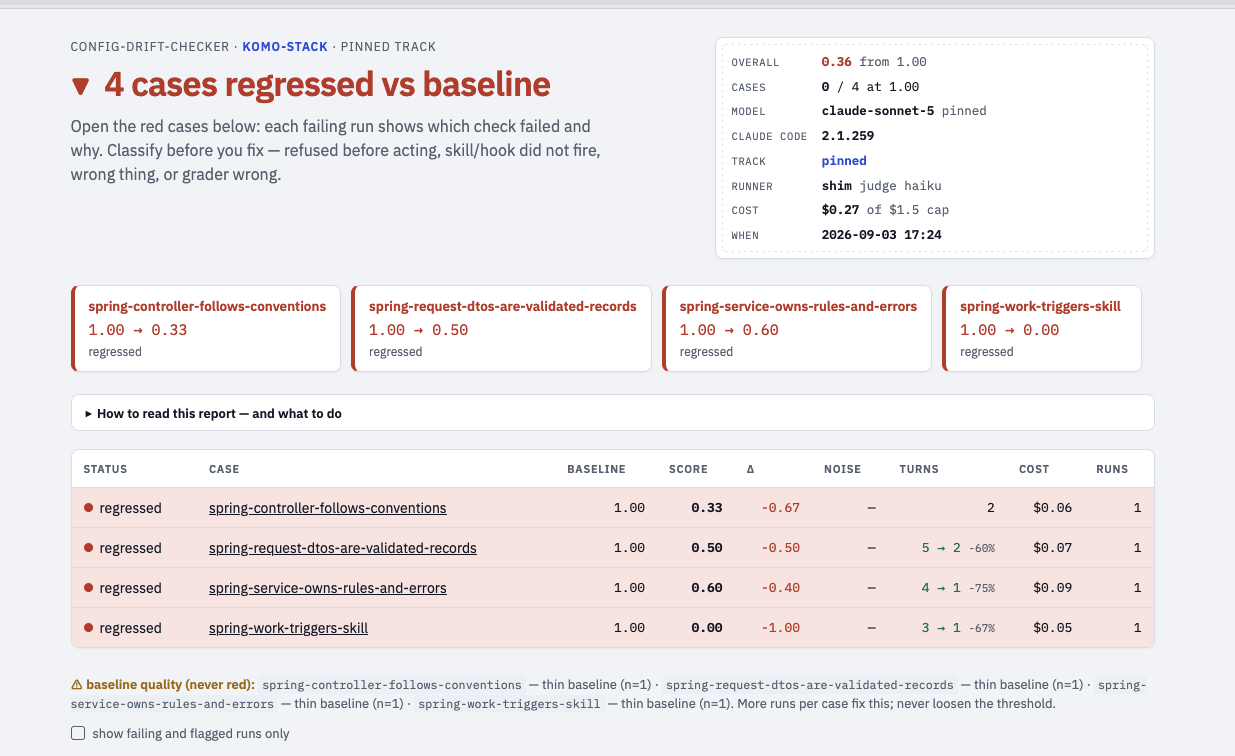Open the spring-request-dtos-are-validated-records summary card

[x=502, y=329]
